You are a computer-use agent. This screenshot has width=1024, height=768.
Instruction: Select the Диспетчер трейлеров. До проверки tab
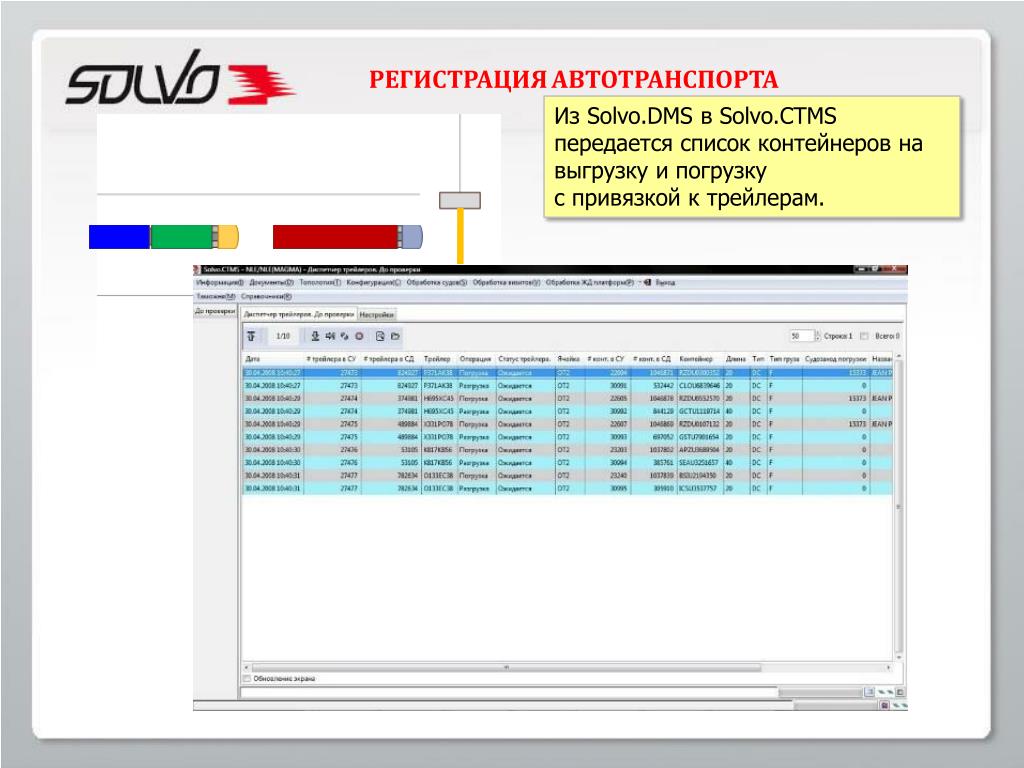[x=298, y=314]
